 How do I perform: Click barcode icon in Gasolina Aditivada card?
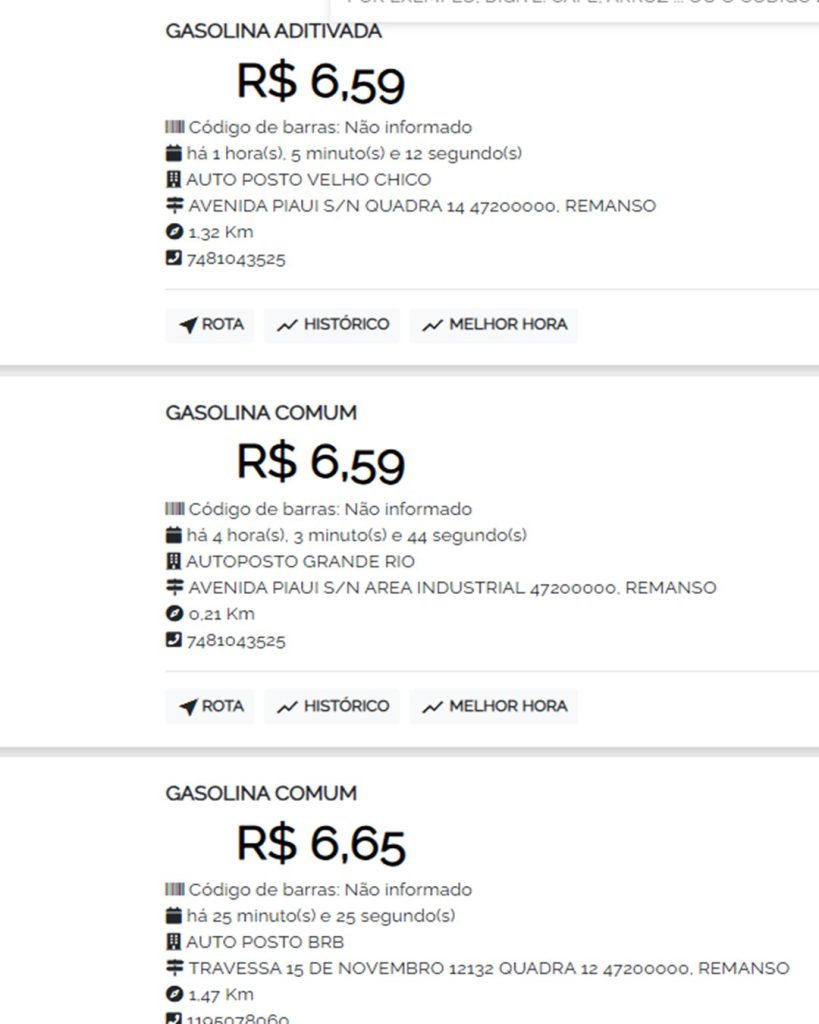coord(174,128)
